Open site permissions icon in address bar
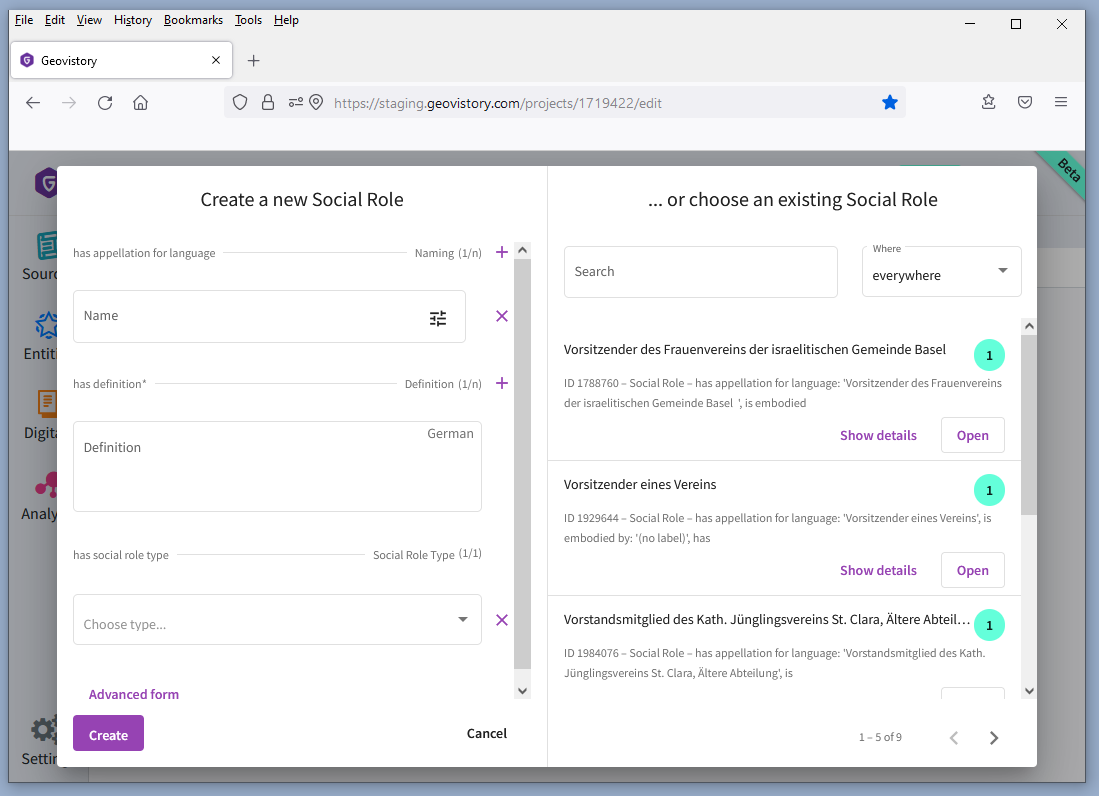Viewport: 1099px width, 796px height. click(x=296, y=103)
